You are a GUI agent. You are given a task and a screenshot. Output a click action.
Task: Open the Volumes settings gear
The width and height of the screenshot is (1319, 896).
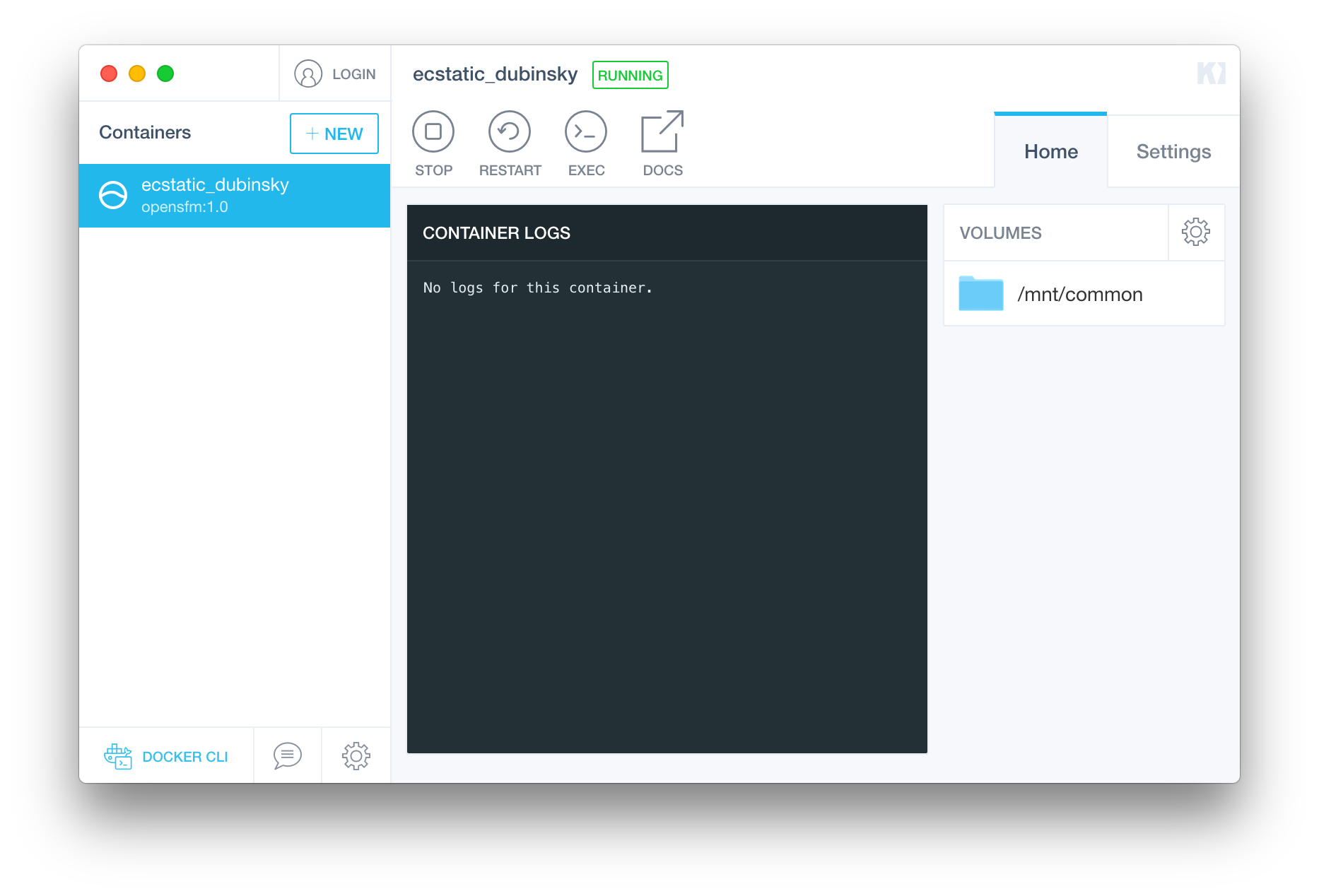(1195, 232)
